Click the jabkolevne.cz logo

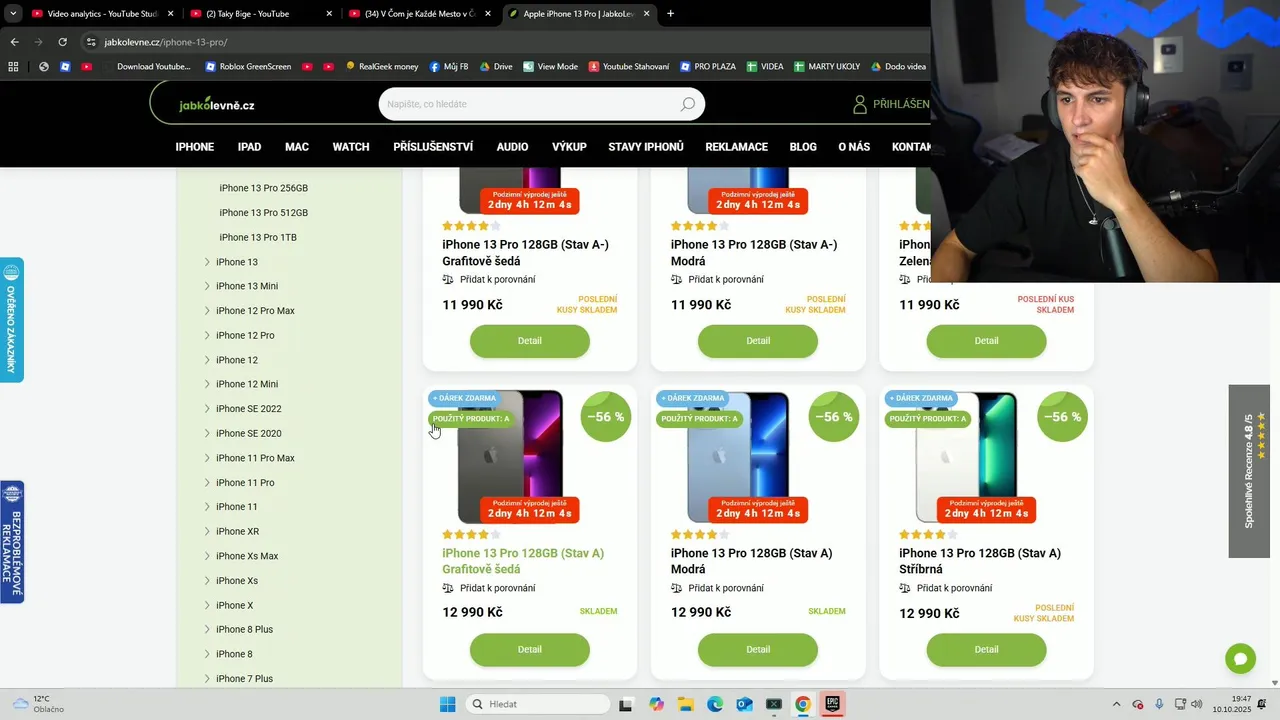217,105
